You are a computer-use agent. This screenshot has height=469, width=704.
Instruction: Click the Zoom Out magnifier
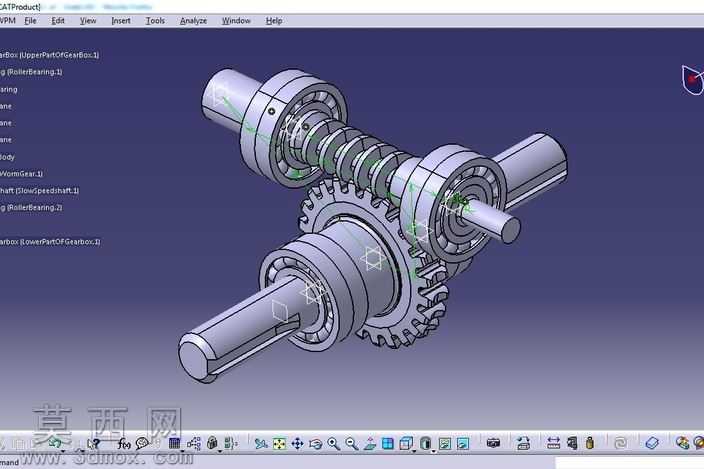click(352, 444)
